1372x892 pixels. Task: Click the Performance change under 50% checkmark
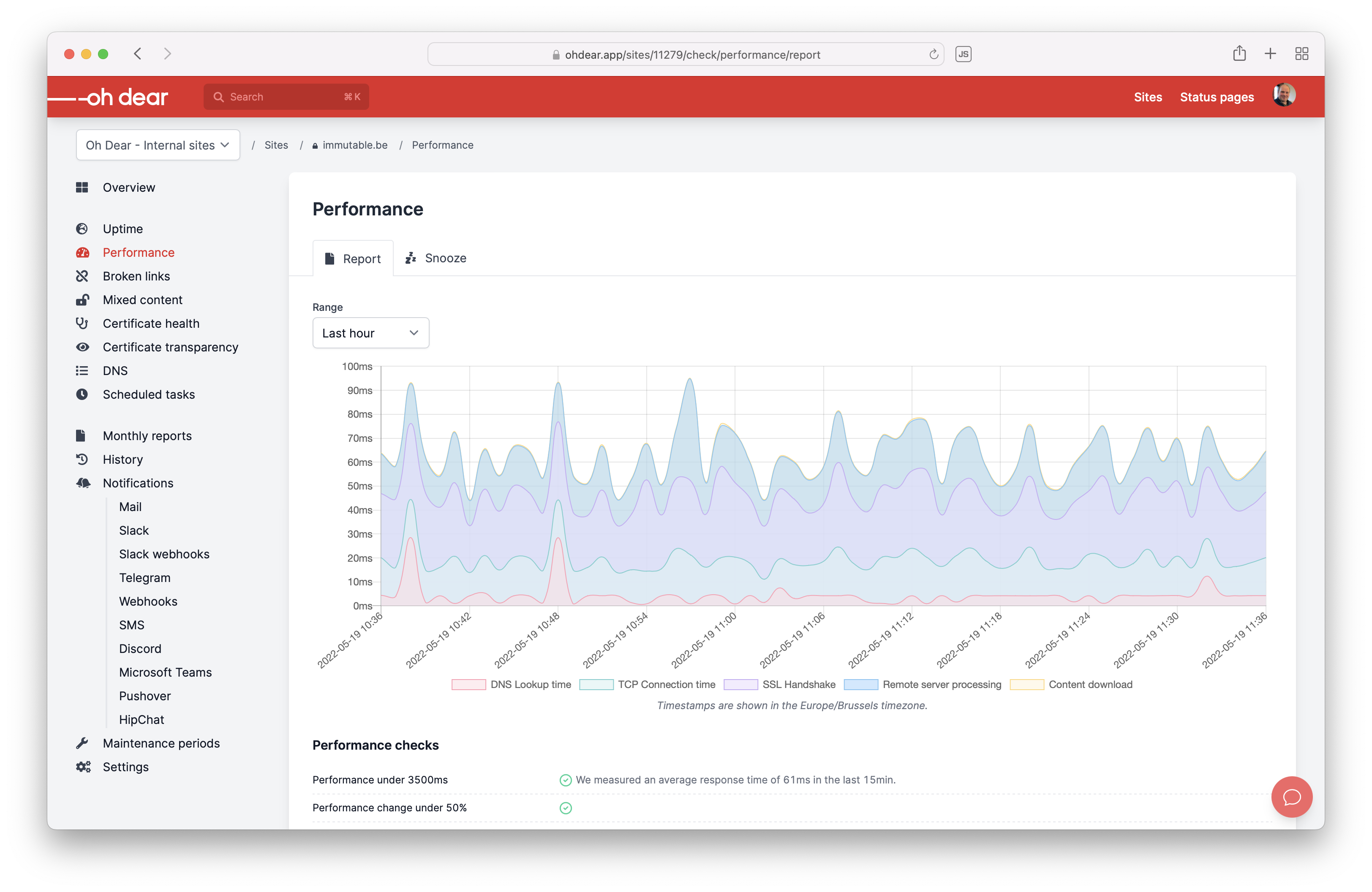click(x=566, y=807)
